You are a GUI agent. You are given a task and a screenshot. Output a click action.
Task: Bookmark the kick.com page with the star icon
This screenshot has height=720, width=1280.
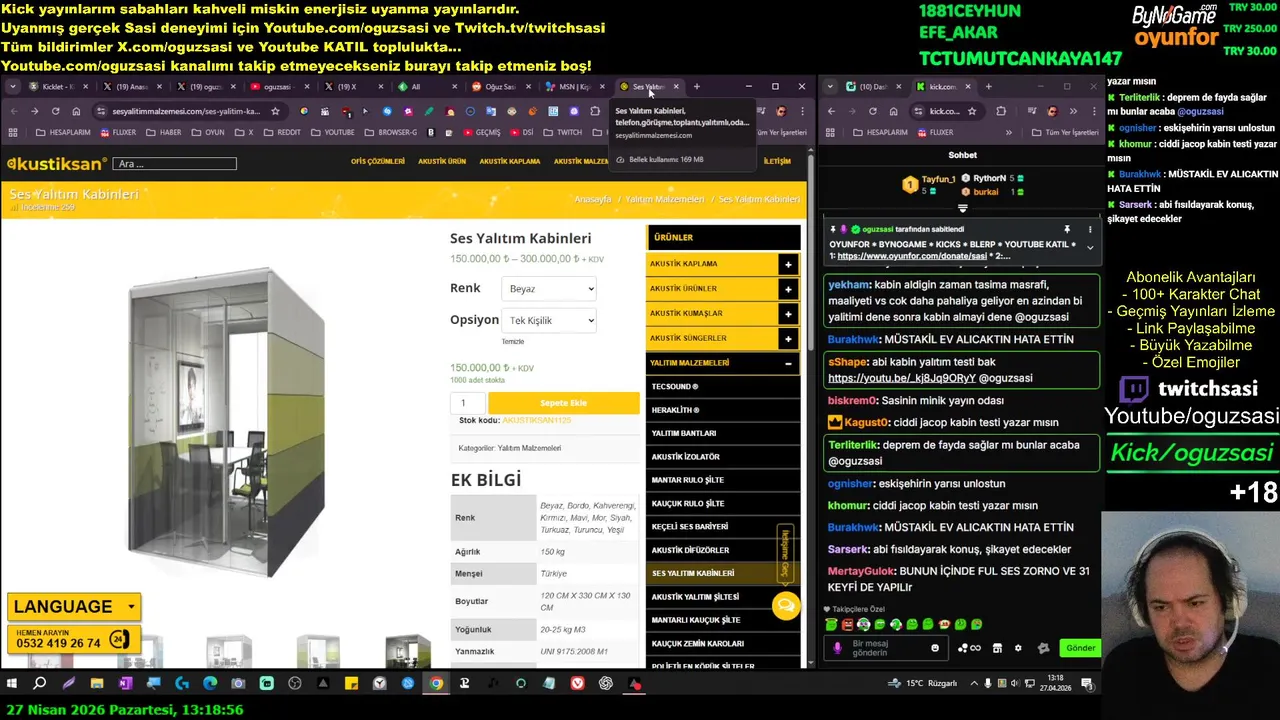971,111
